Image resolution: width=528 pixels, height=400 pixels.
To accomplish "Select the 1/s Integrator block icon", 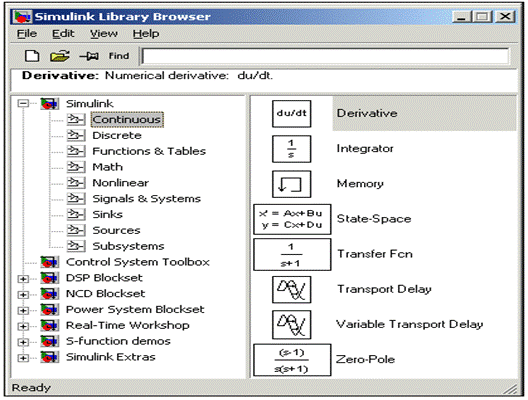I will tap(292, 149).
